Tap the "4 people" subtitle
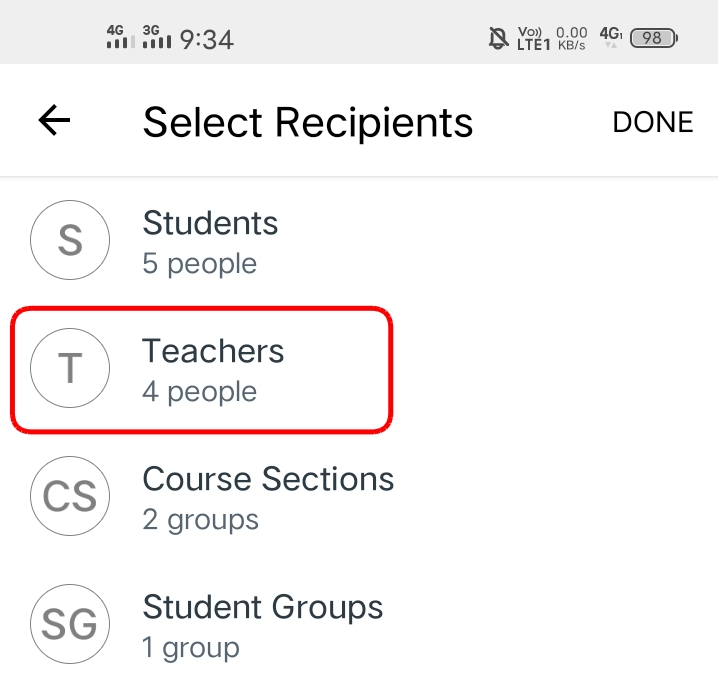Image resolution: width=718 pixels, height=690 pixels. pos(199,392)
